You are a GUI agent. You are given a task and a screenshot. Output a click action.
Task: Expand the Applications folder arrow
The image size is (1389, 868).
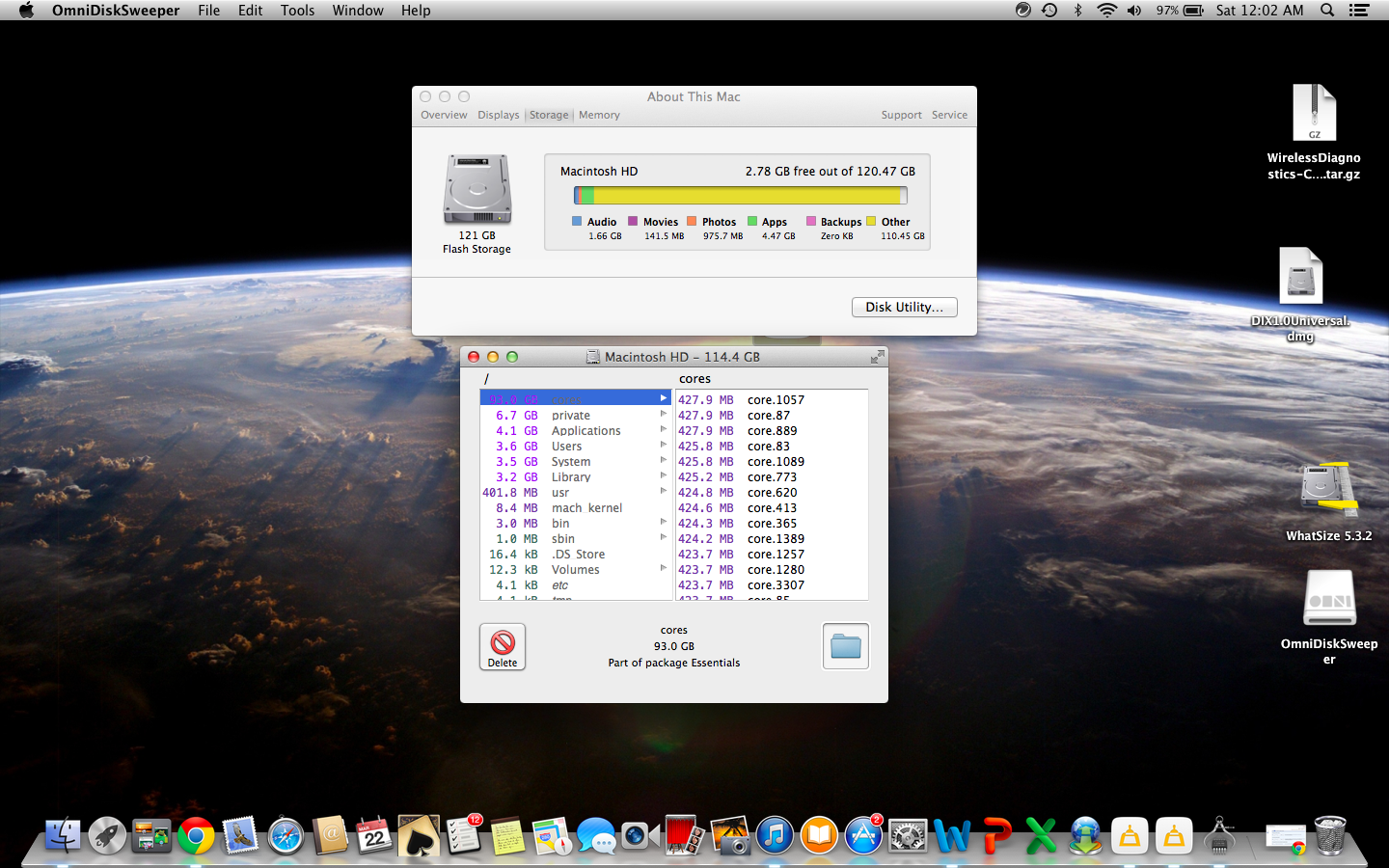[663, 430]
